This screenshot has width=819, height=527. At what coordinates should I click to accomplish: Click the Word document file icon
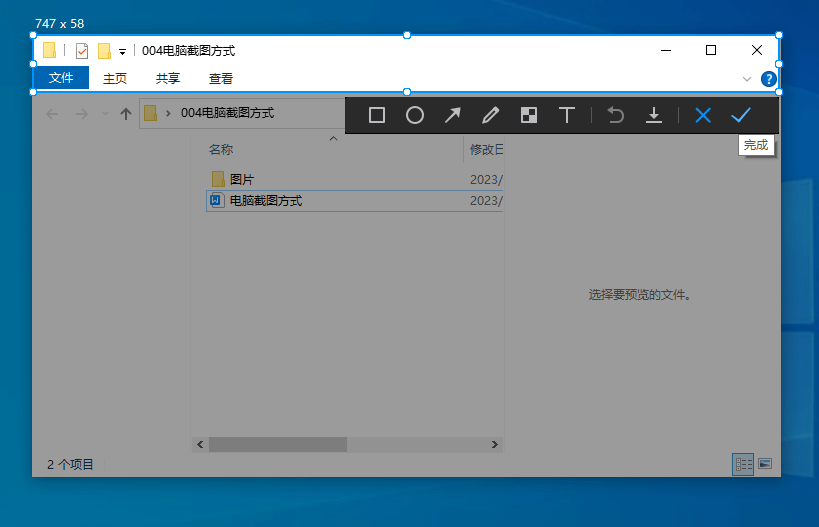217,200
